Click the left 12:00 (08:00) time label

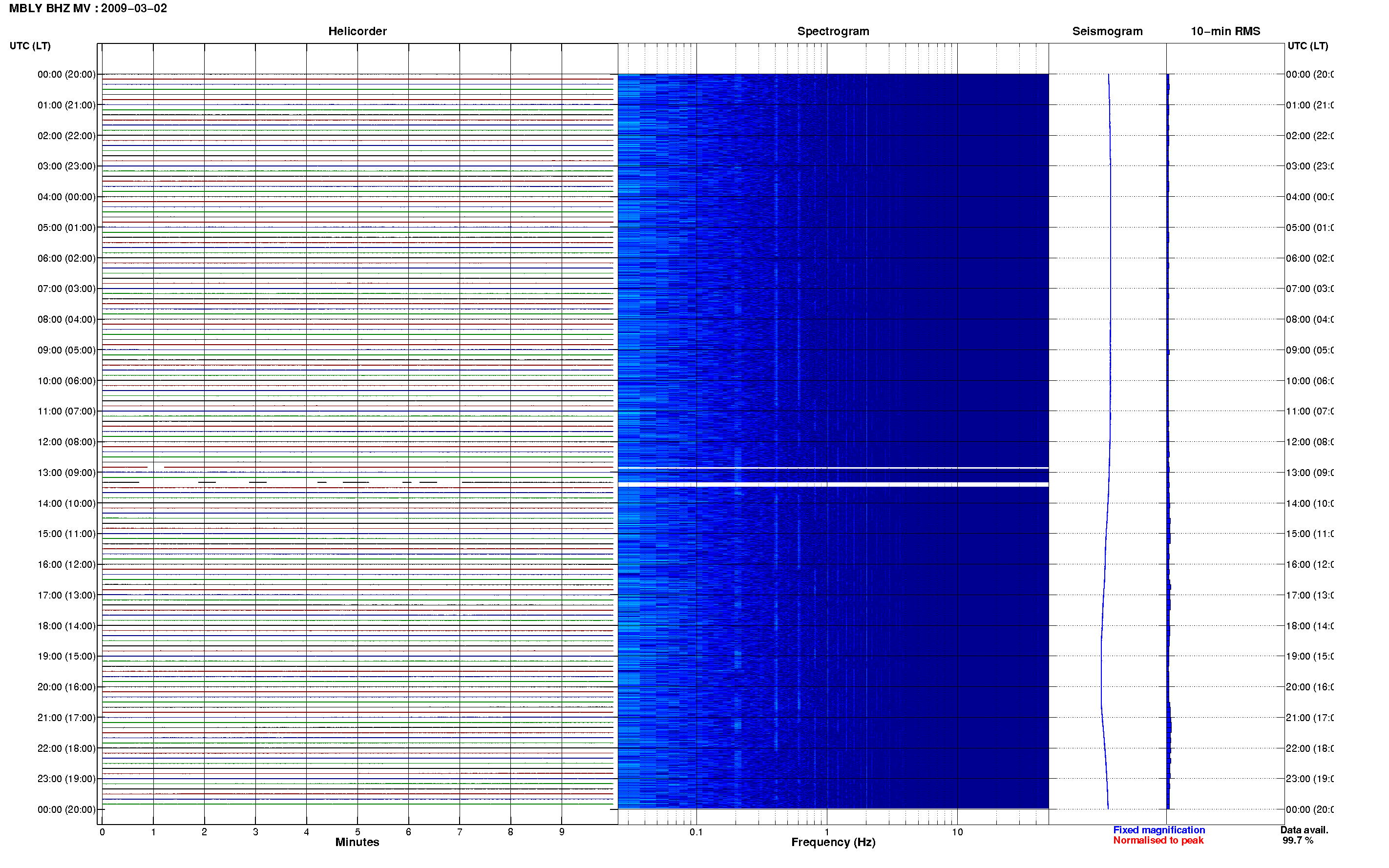point(66,442)
